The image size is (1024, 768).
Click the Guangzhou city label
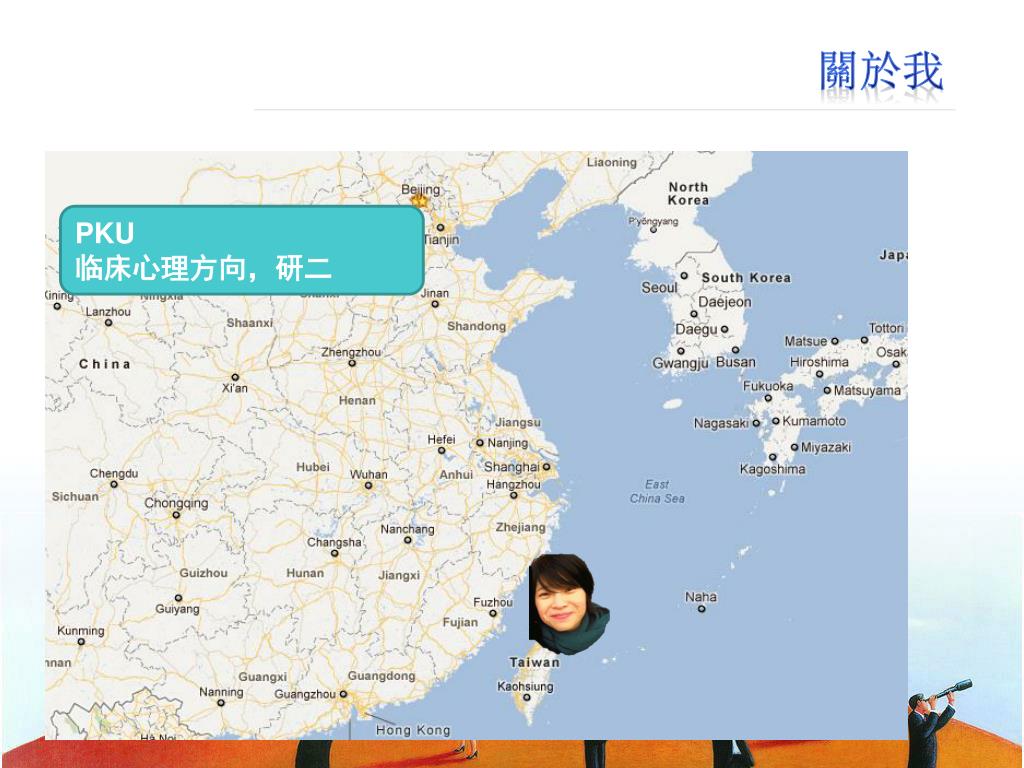click(x=305, y=694)
